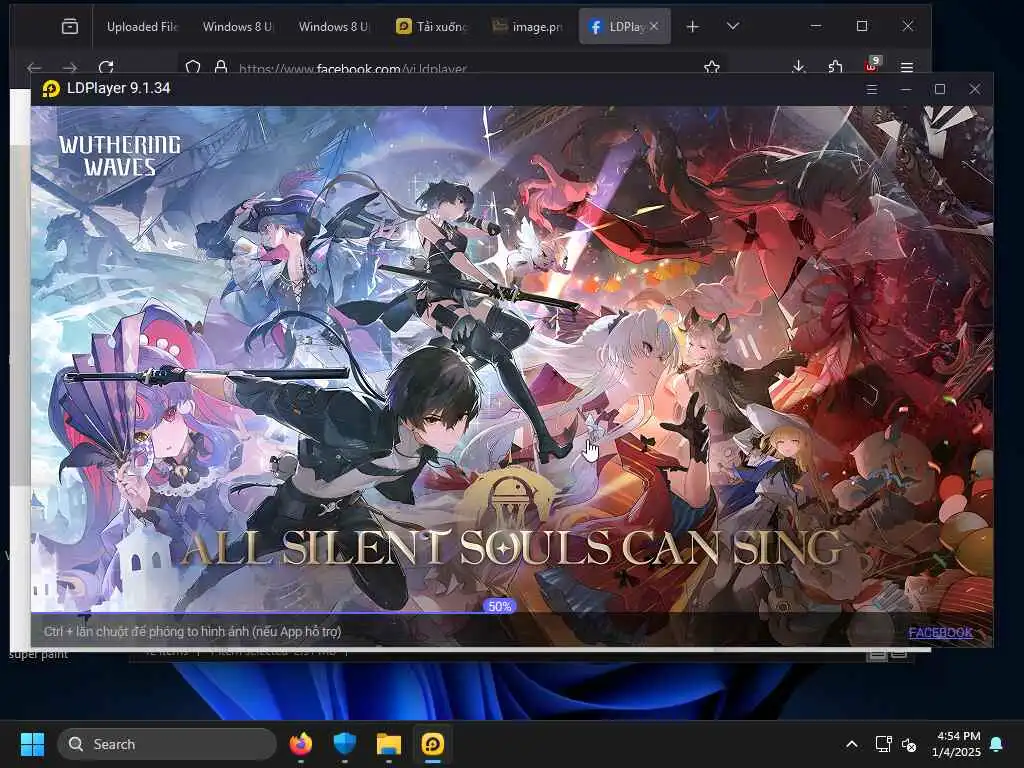
Task: Reload the Firefox page
Action: click(106, 67)
